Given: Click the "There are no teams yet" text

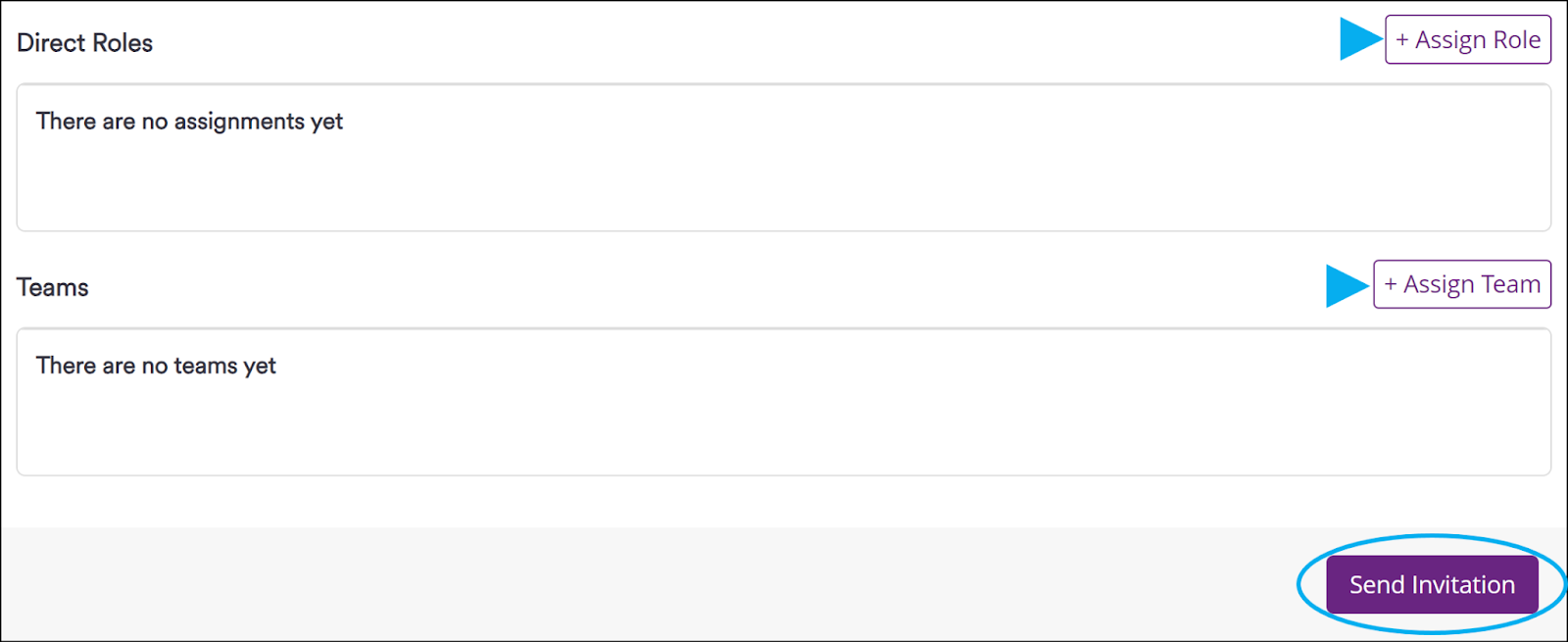Looking at the screenshot, I should [x=156, y=366].
